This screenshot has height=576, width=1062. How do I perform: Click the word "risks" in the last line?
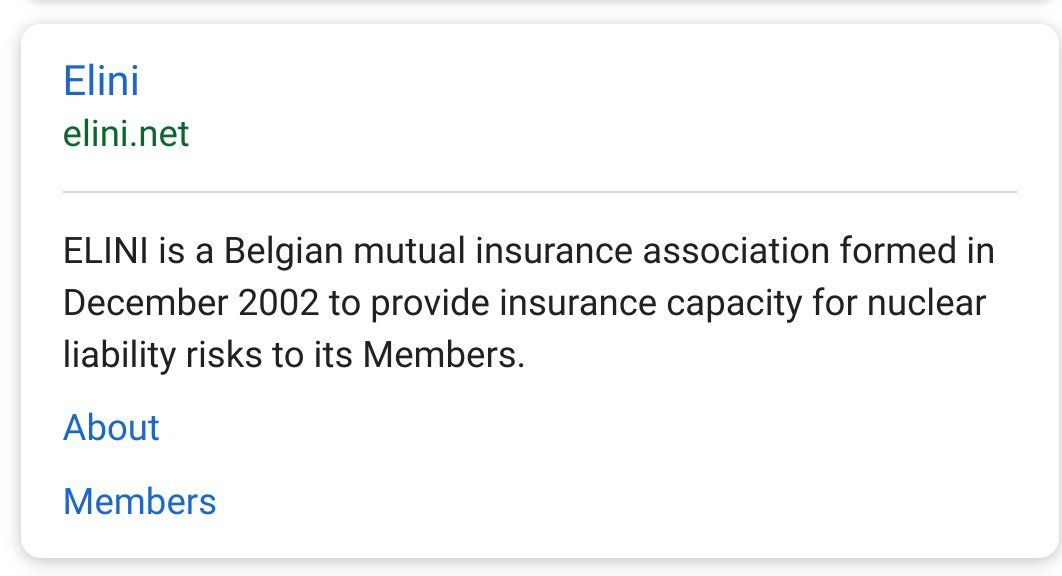click(x=224, y=355)
